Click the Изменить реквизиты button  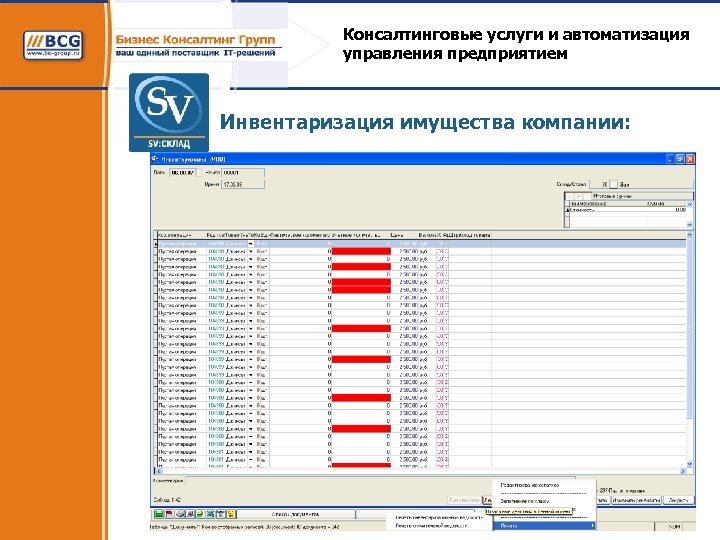pos(636,500)
